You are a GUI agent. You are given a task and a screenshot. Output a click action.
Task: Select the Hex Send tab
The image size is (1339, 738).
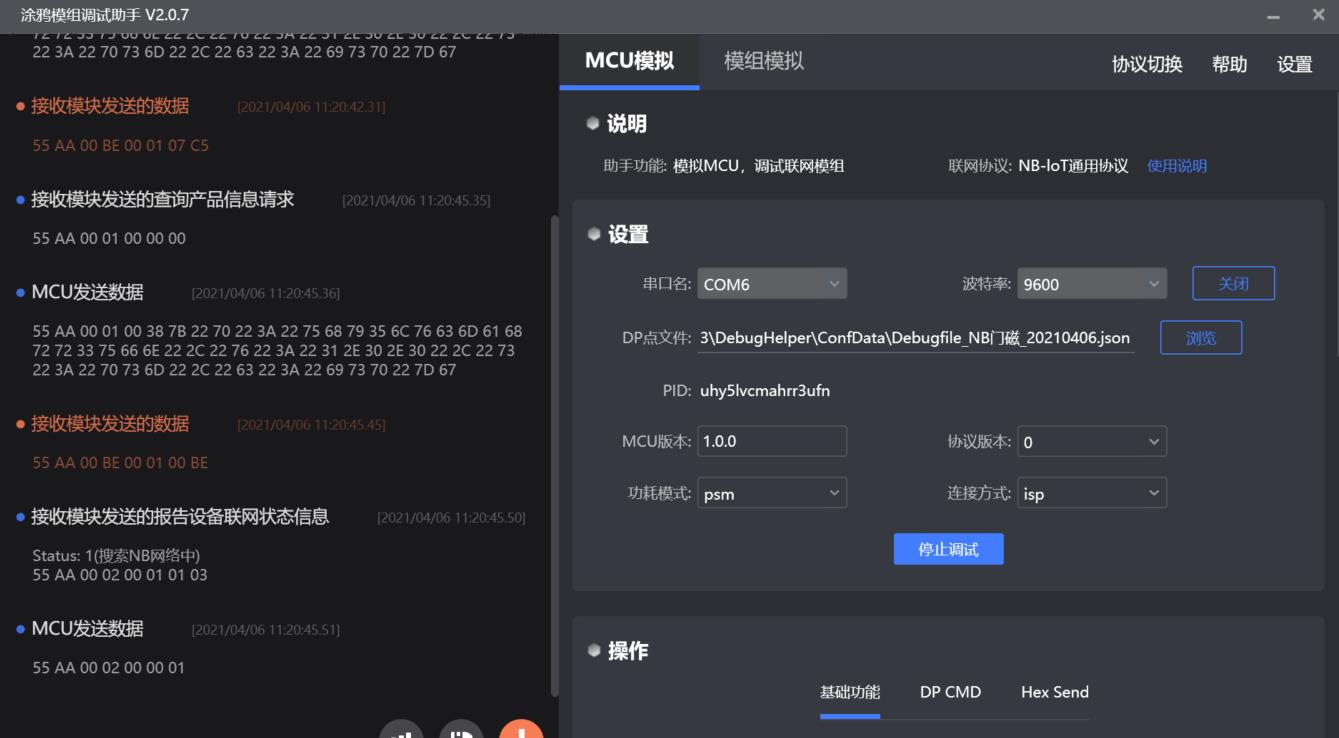click(x=1054, y=692)
